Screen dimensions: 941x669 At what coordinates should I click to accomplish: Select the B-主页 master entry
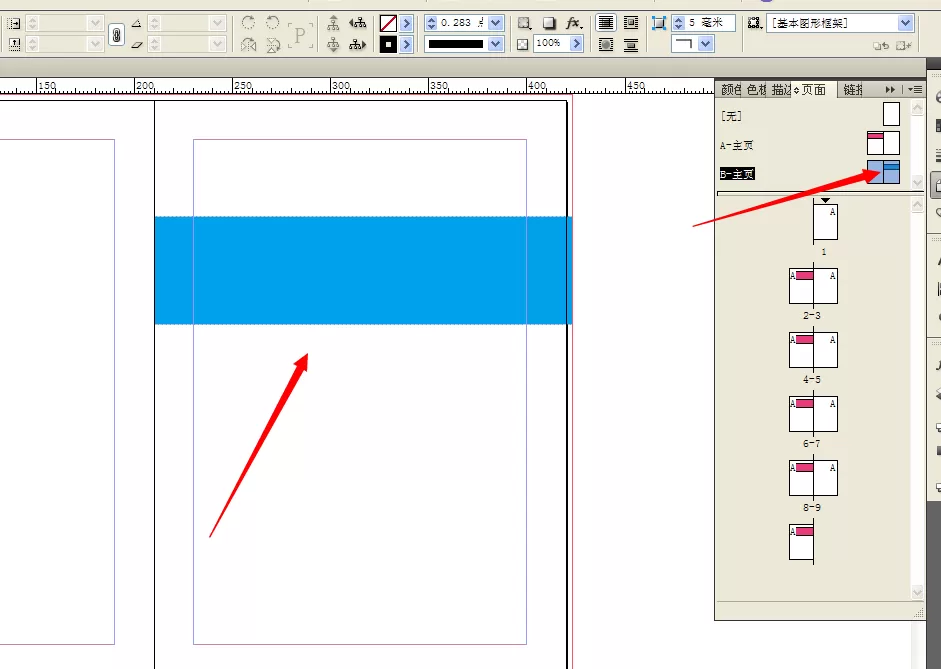[810, 174]
